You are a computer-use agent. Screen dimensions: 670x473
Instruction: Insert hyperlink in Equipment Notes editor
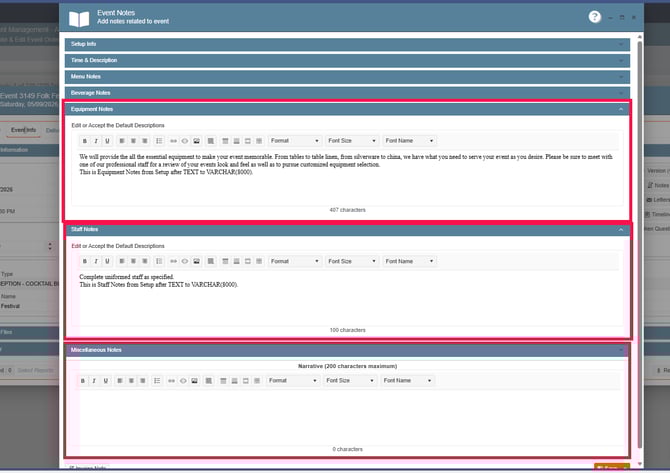[173, 141]
